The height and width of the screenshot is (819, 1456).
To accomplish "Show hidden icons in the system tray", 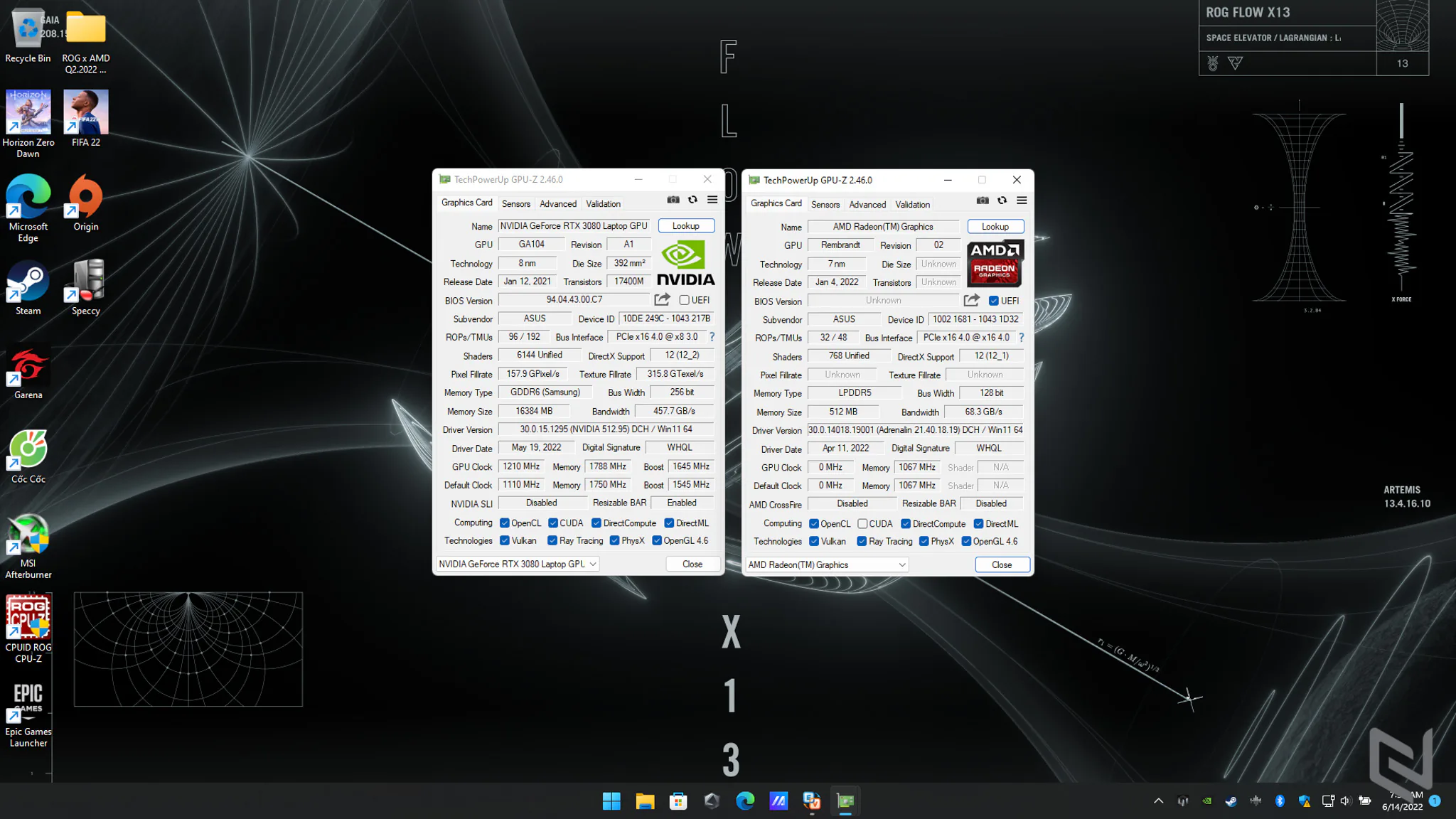I will click(x=1158, y=801).
